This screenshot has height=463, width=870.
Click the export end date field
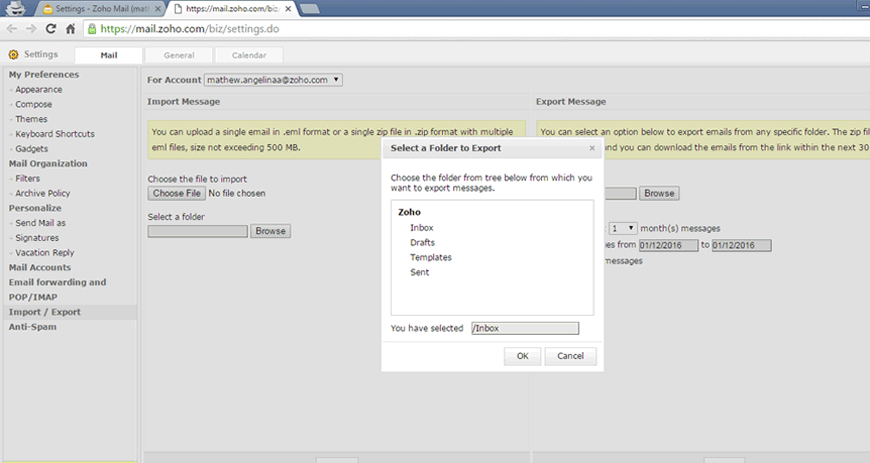coord(741,245)
